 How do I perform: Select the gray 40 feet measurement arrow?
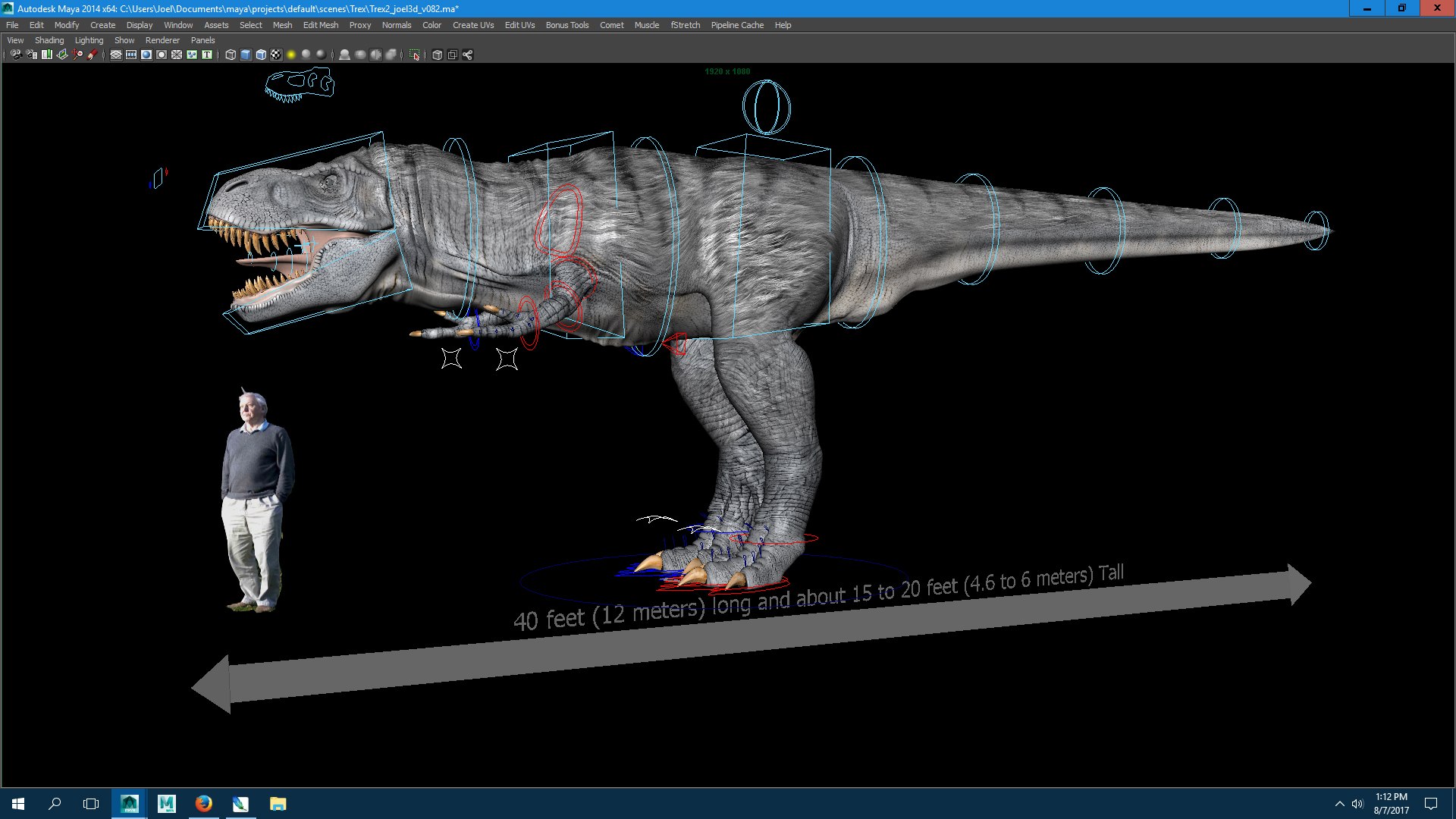(x=751, y=639)
